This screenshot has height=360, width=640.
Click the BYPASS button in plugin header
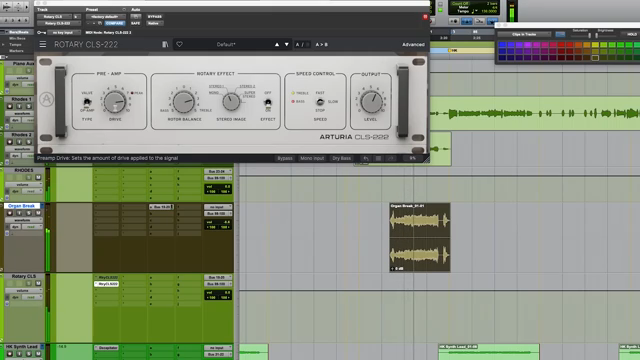[x=155, y=17]
